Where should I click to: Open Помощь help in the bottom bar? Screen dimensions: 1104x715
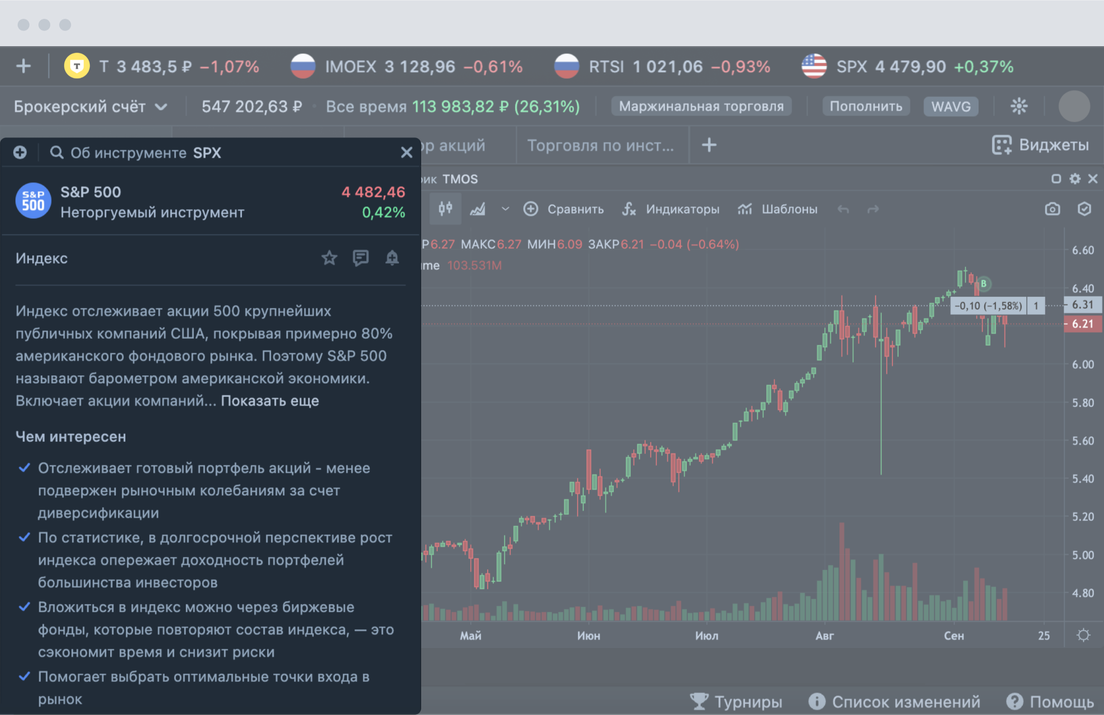click(x=1050, y=702)
